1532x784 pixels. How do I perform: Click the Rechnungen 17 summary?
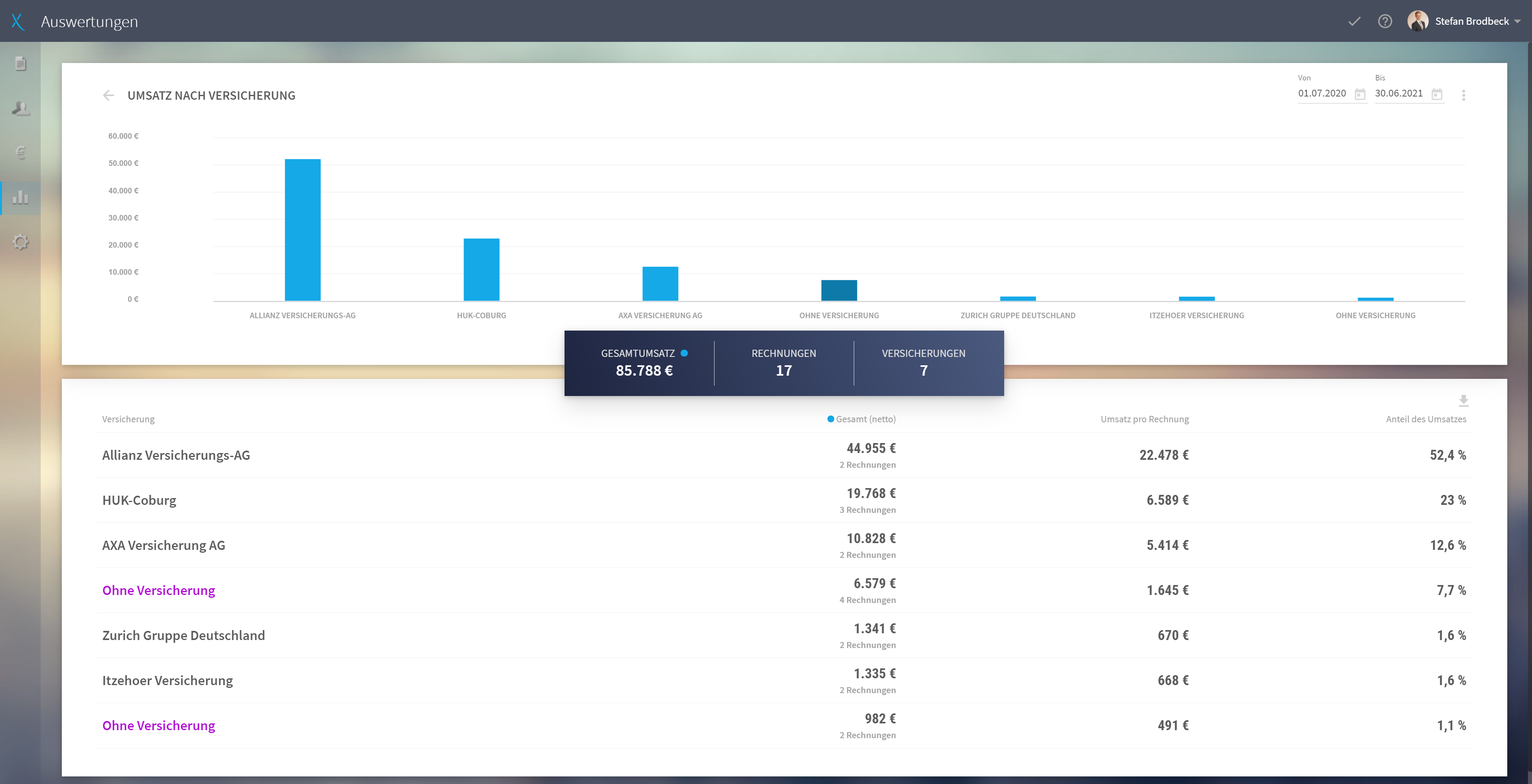784,362
